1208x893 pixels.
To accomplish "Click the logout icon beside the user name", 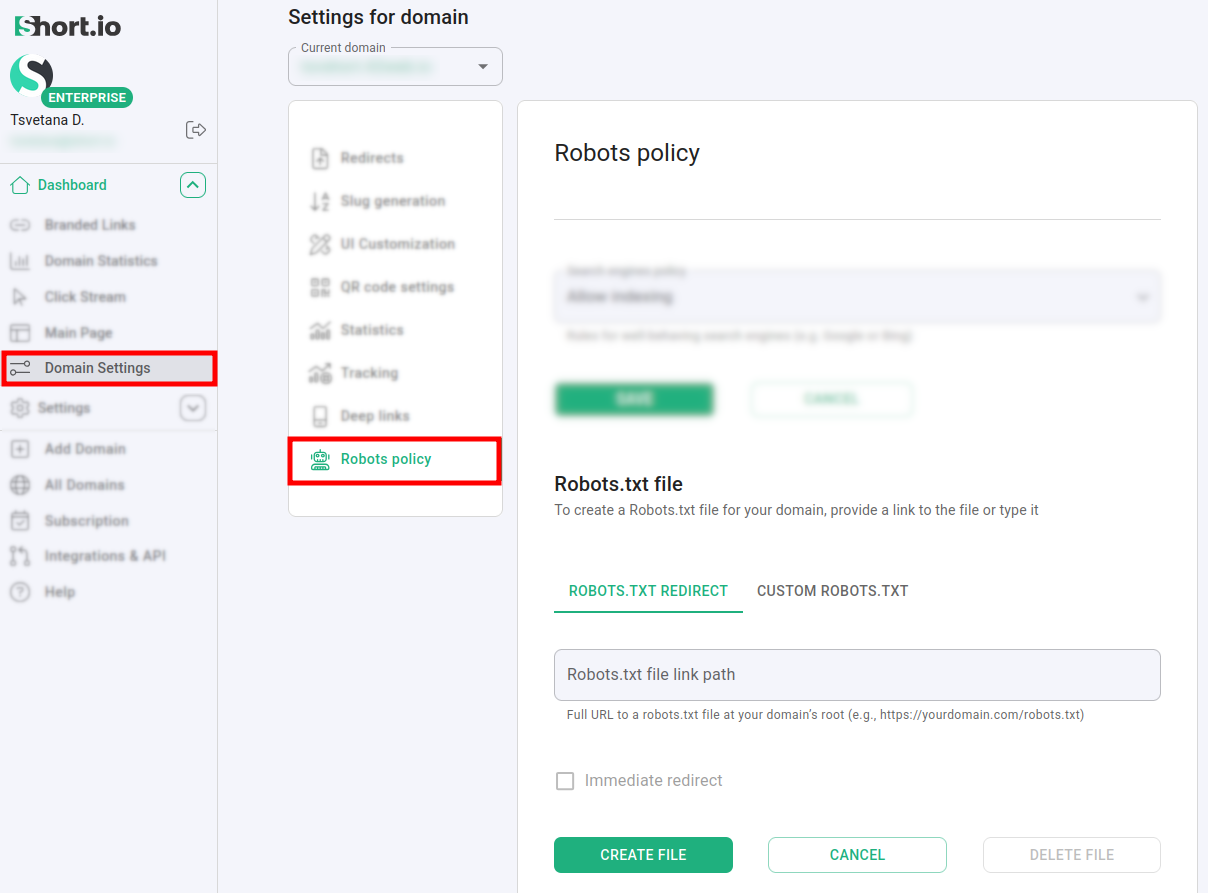I will point(196,130).
